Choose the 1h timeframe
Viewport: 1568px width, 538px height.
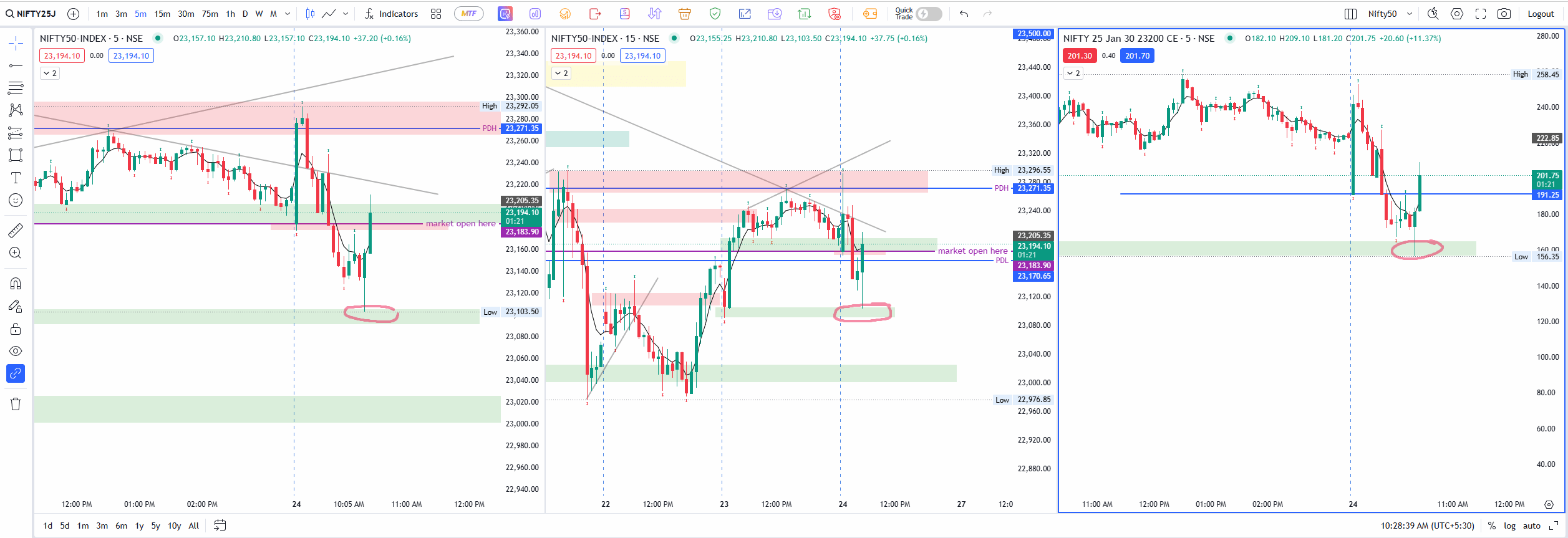coord(231,14)
